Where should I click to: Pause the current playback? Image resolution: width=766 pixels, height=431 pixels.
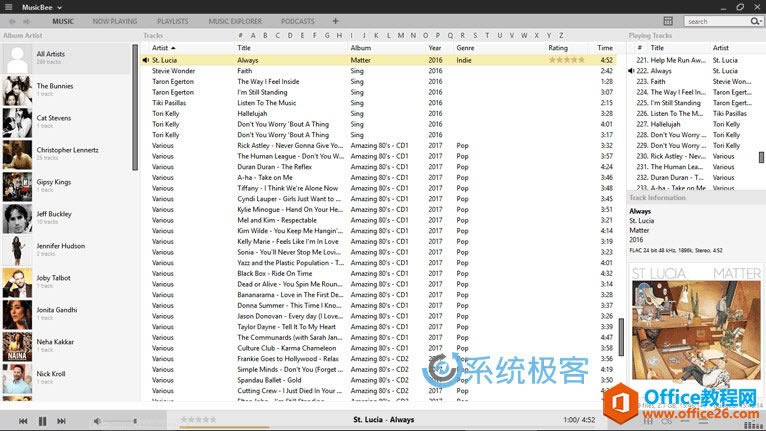point(43,421)
